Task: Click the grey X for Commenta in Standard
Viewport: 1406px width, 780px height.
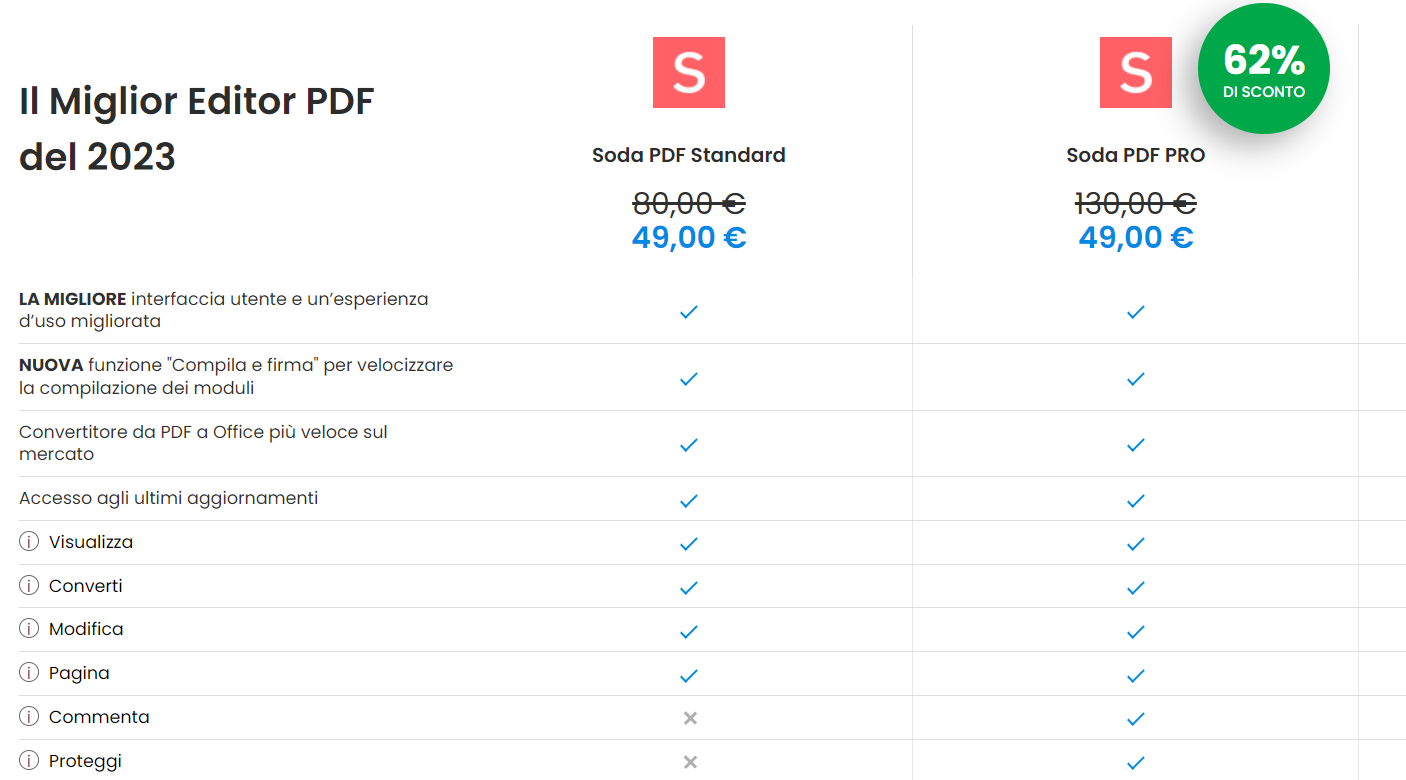Action: point(689,718)
